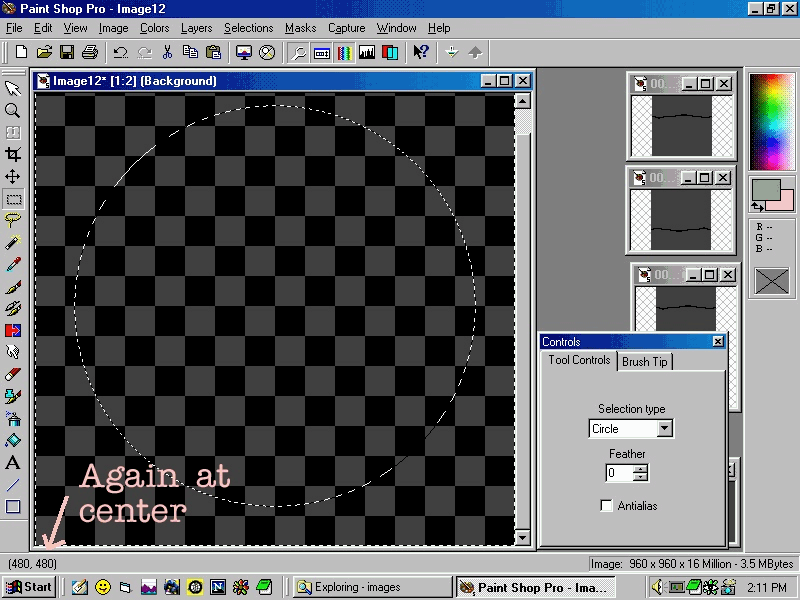The image size is (800, 600).
Task: Click the Cut scissors icon
Action: point(167,52)
